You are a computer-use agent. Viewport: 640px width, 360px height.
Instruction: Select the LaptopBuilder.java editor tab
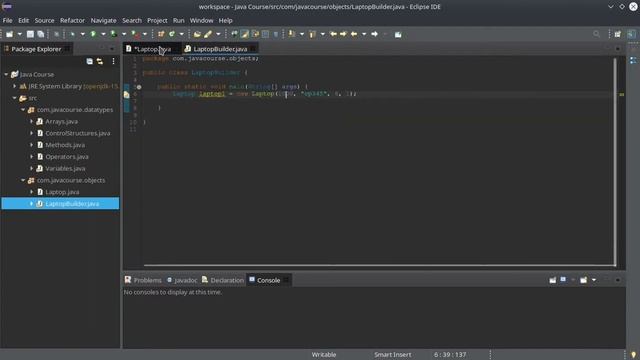(x=220, y=49)
